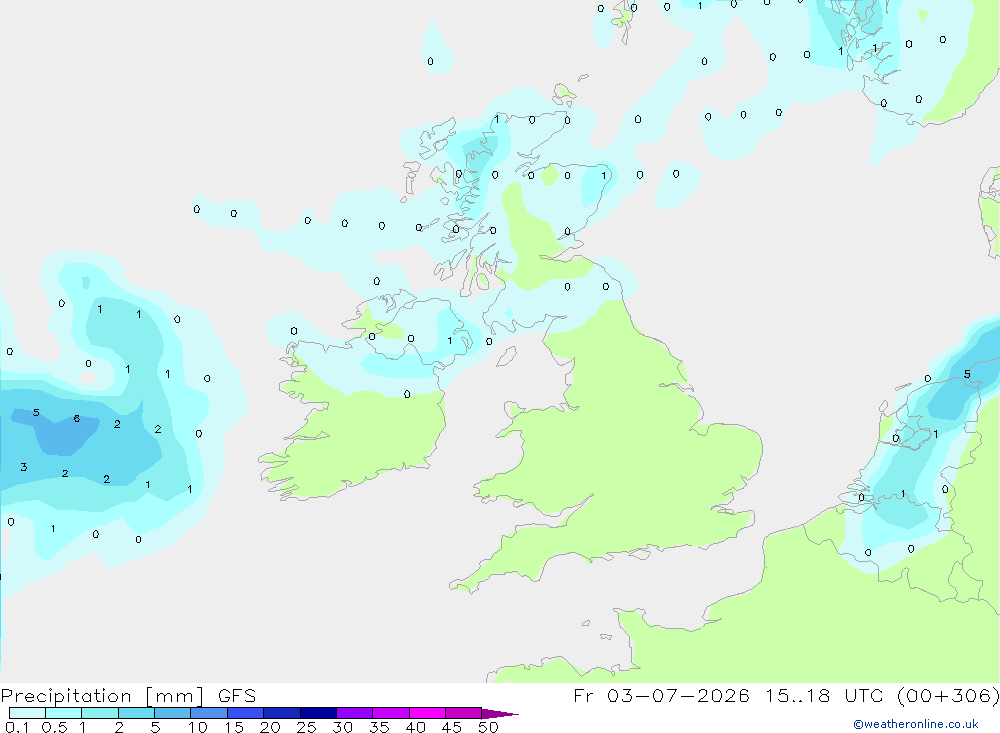Click the '25' legend scale label

[306, 727]
